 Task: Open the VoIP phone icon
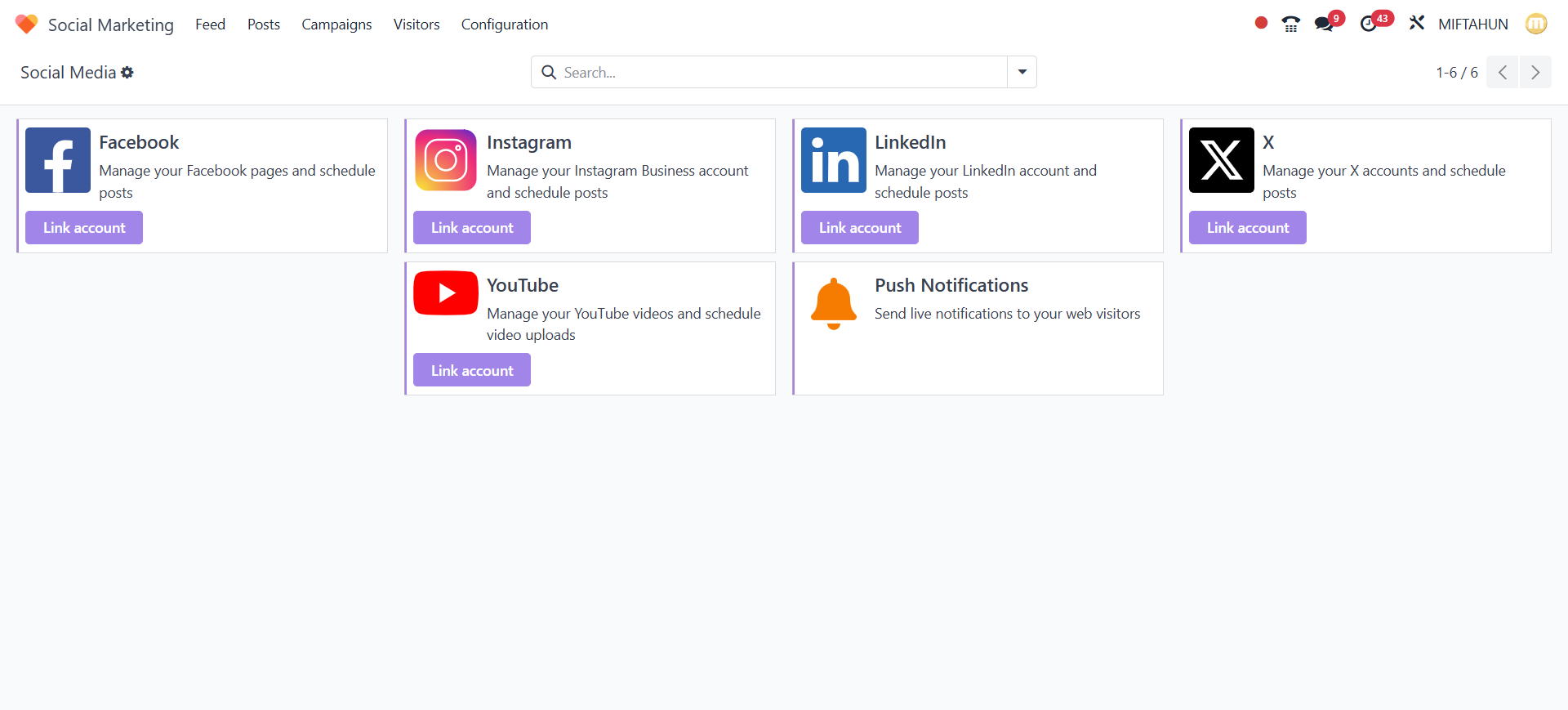coord(1291,24)
